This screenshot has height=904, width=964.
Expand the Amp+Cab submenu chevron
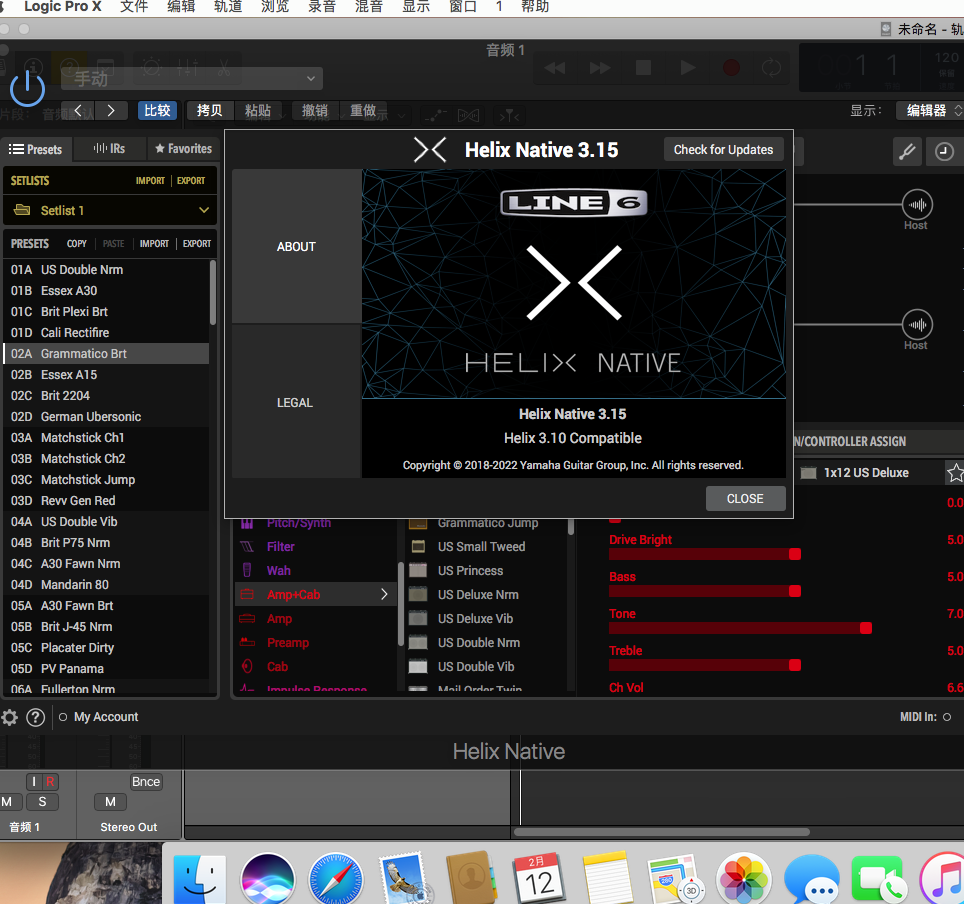click(x=384, y=595)
